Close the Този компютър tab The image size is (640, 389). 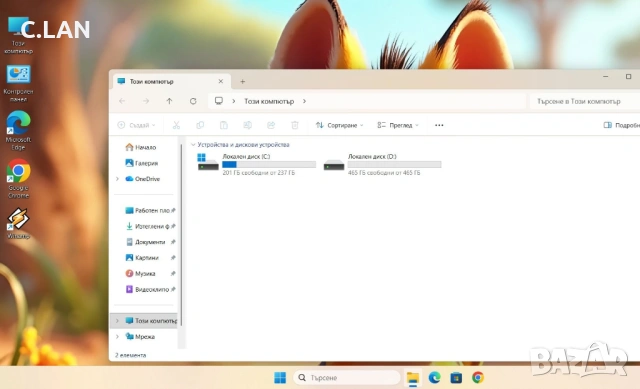pos(221,81)
